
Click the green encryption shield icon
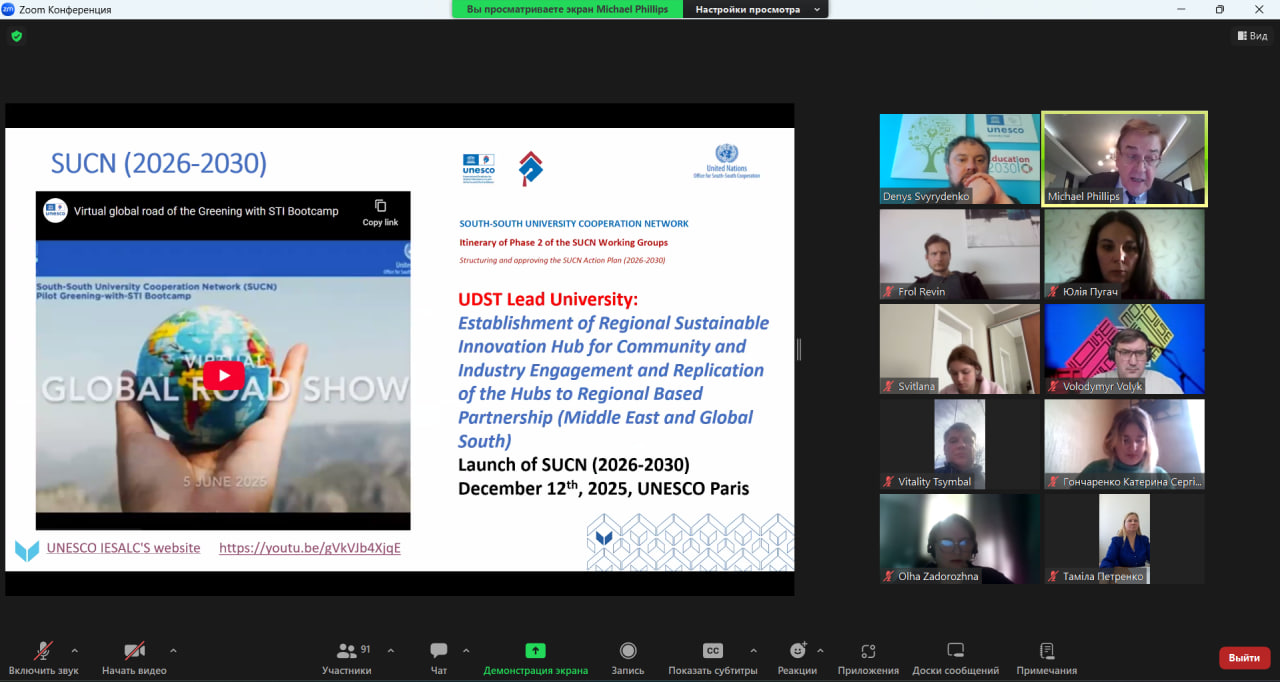[16, 36]
